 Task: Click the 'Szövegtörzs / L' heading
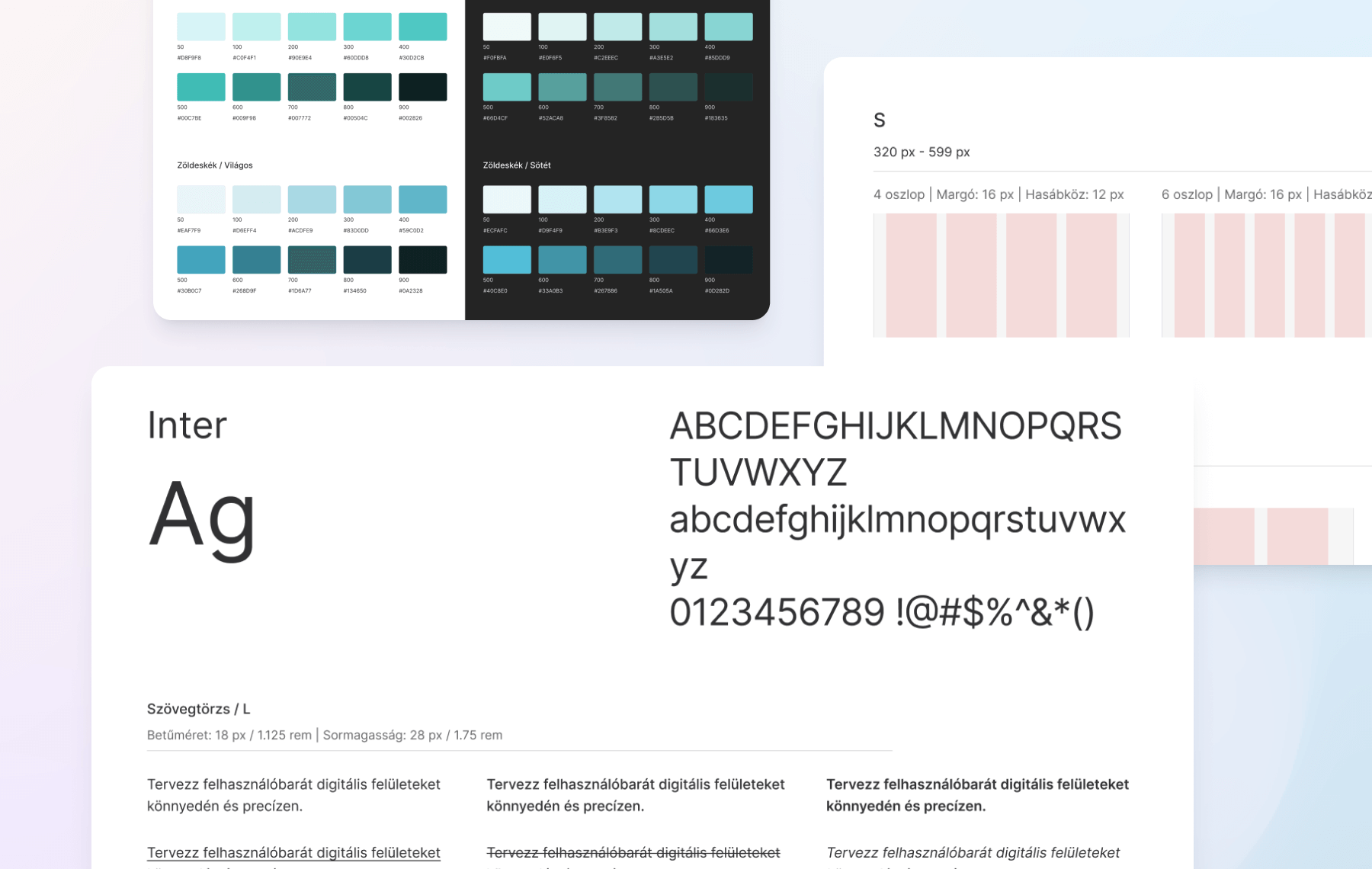(x=199, y=709)
